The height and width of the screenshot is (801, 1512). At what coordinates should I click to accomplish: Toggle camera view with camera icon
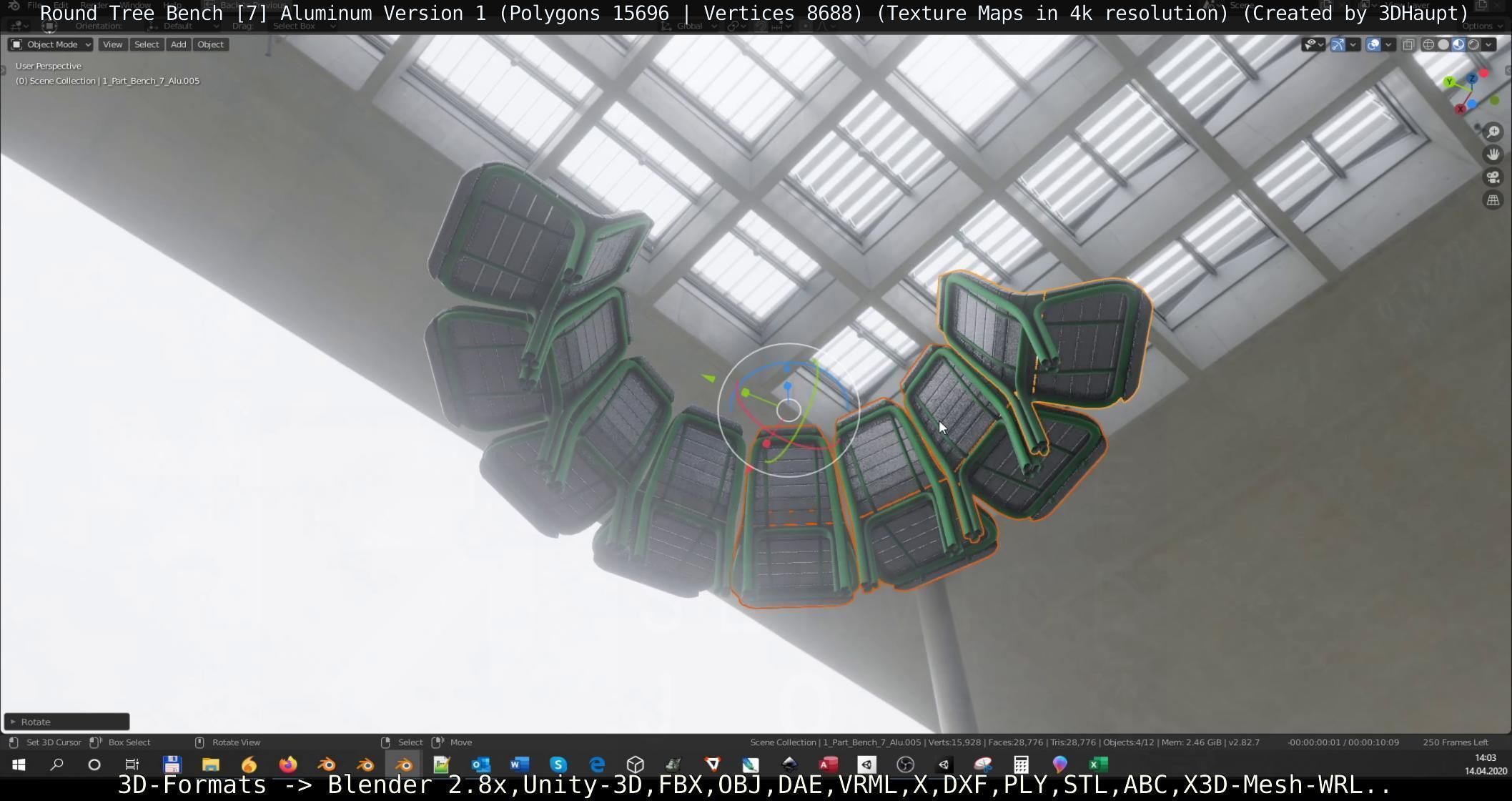(x=1493, y=177)
